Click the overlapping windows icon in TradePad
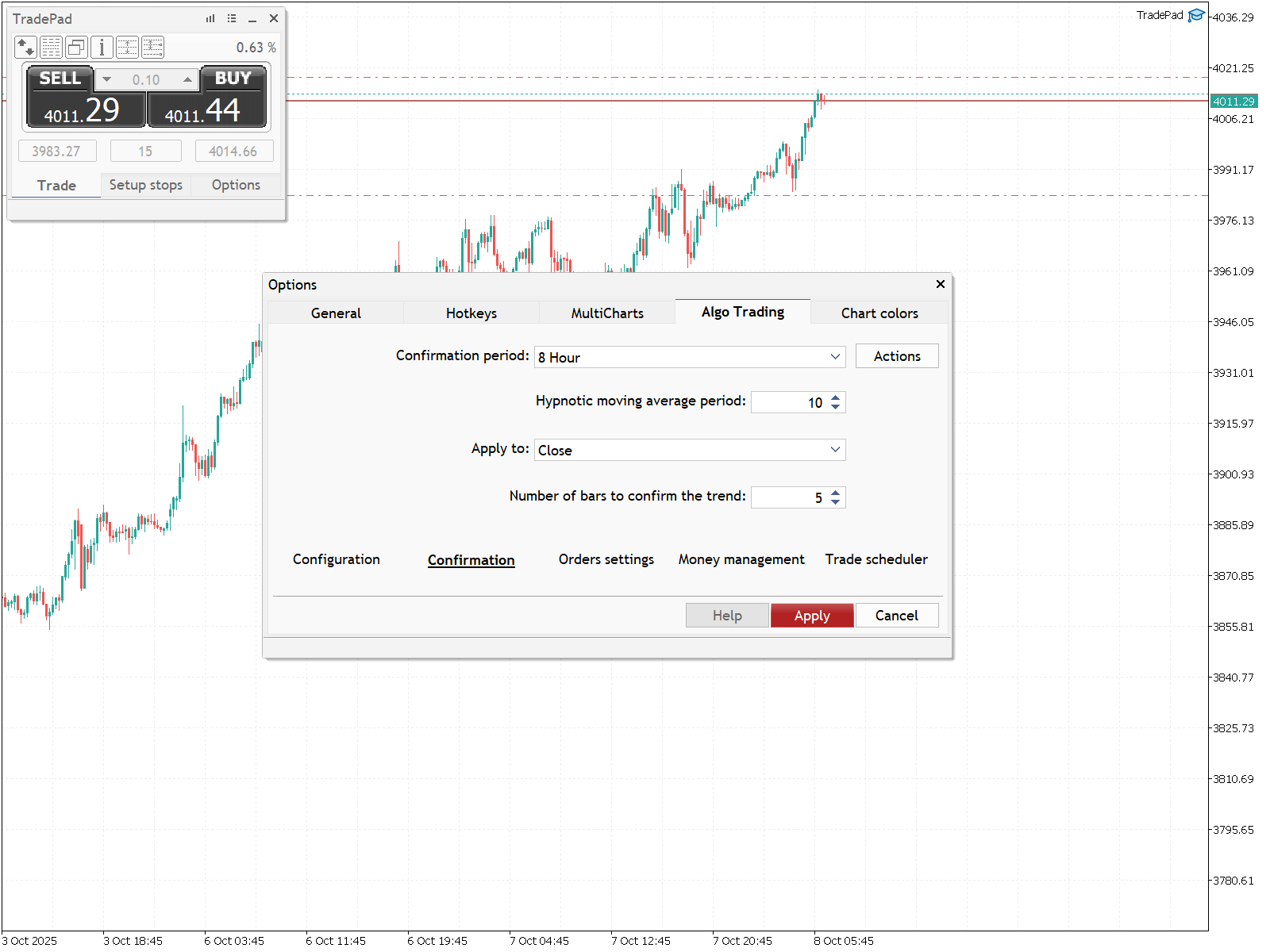Viewport: 1270px width, 952px height. (76, 48)
